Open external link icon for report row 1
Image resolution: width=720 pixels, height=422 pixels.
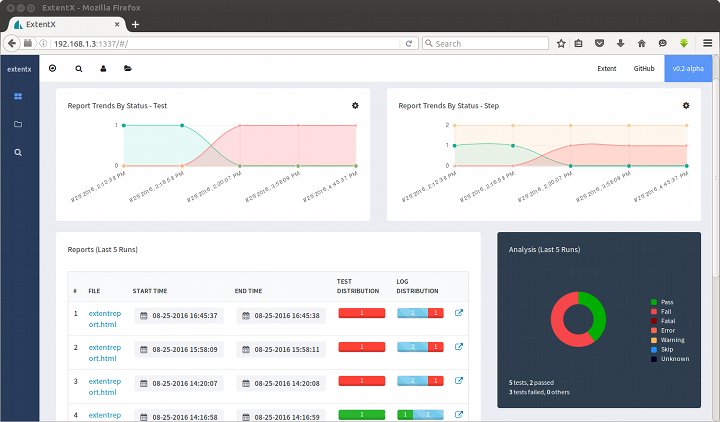coord(459,313)
